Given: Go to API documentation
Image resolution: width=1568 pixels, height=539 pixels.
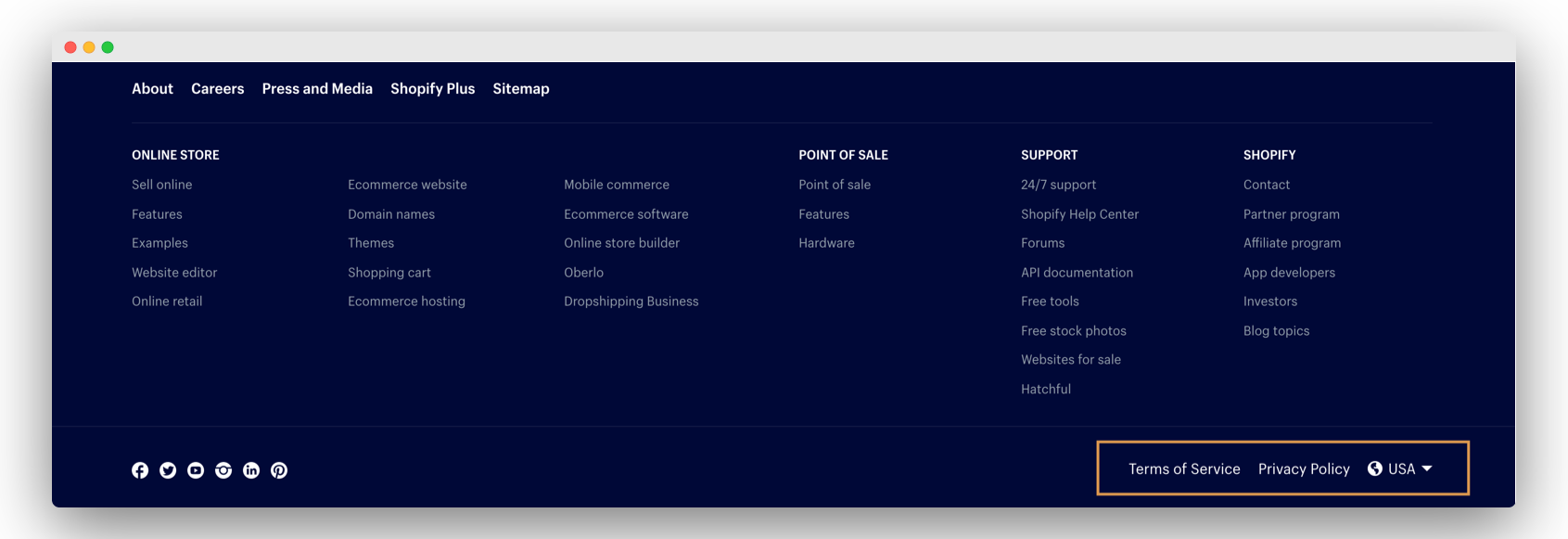Looking at the screenshot, I should [1077, 273].
